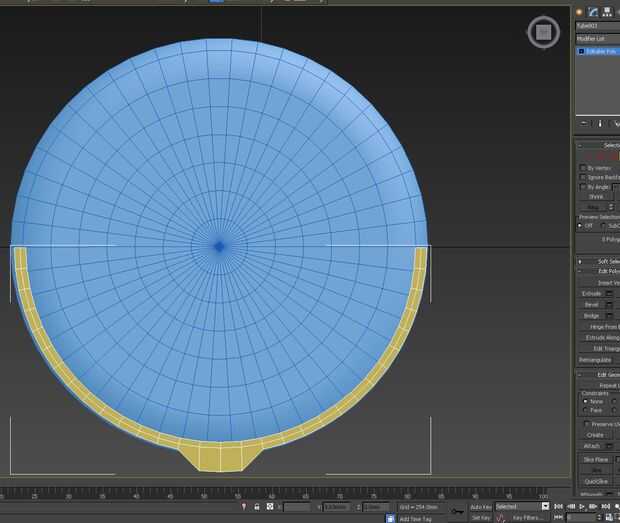Toggle the Set Key button

[x=481, y=517]
